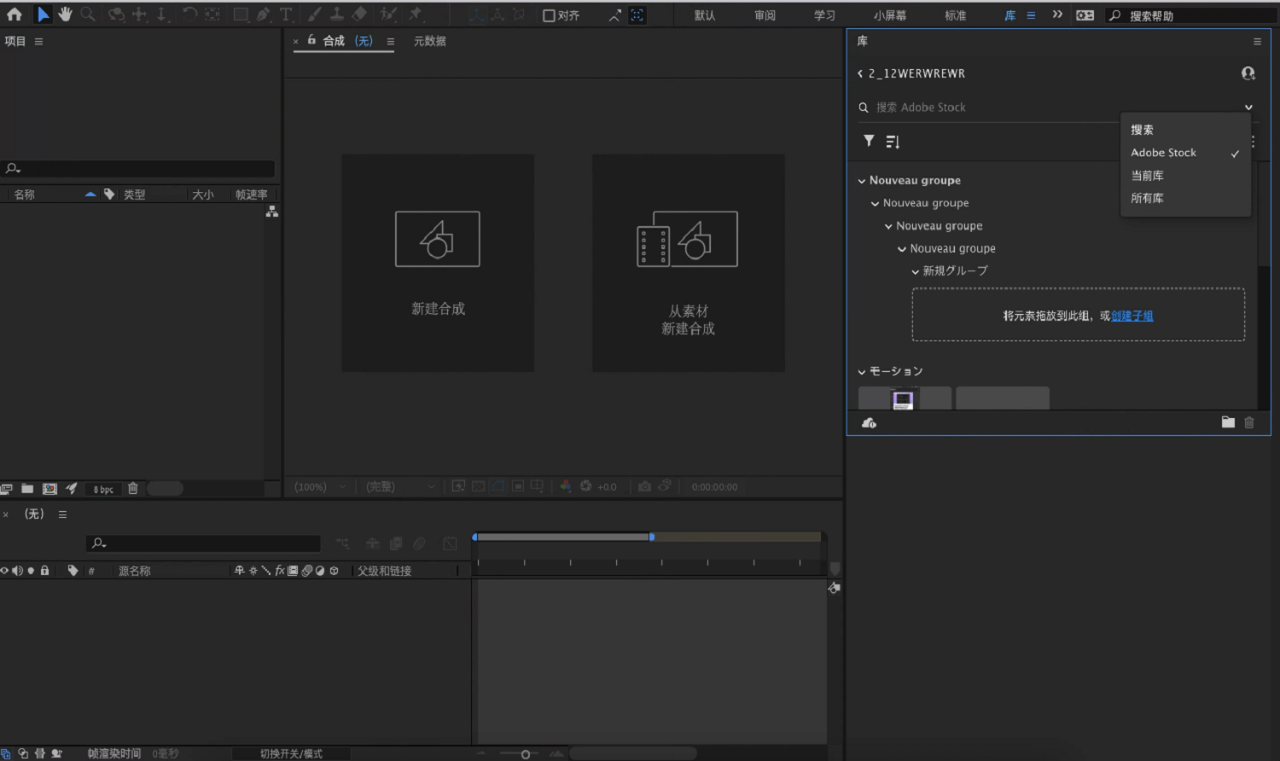Toggle the video eye column switch
This screenshot has width=1280, height=761.
[x=5, y=570]
